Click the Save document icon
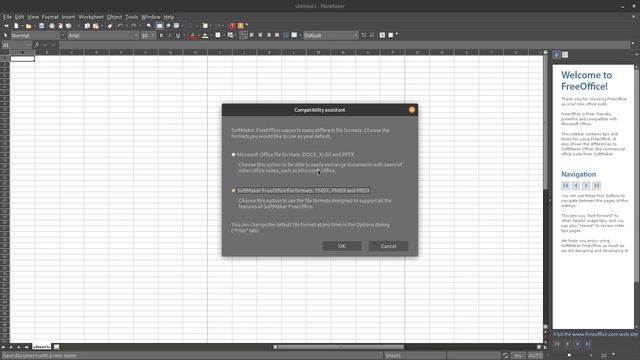Screen dimensions: 640x360 click(42, 26)
